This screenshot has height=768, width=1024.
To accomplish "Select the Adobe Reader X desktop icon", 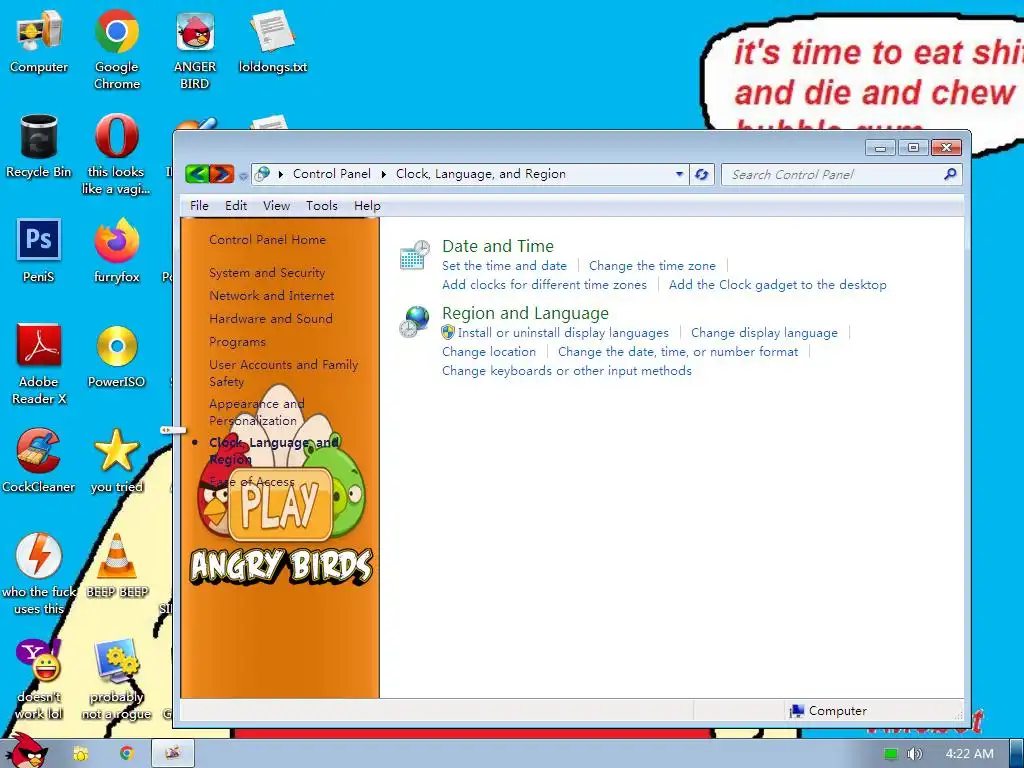I will [39, 364].
